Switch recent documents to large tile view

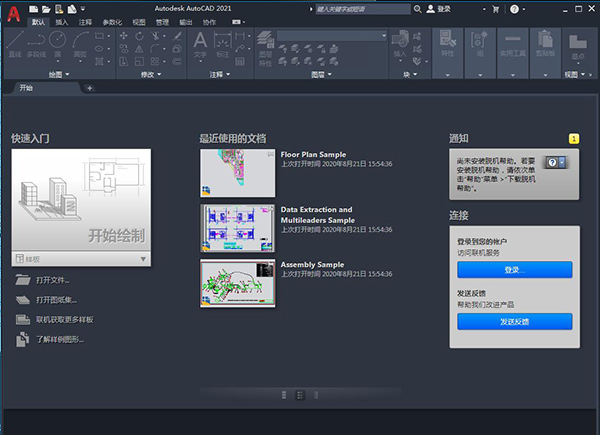pyautogui.click(x=284, y=395)
